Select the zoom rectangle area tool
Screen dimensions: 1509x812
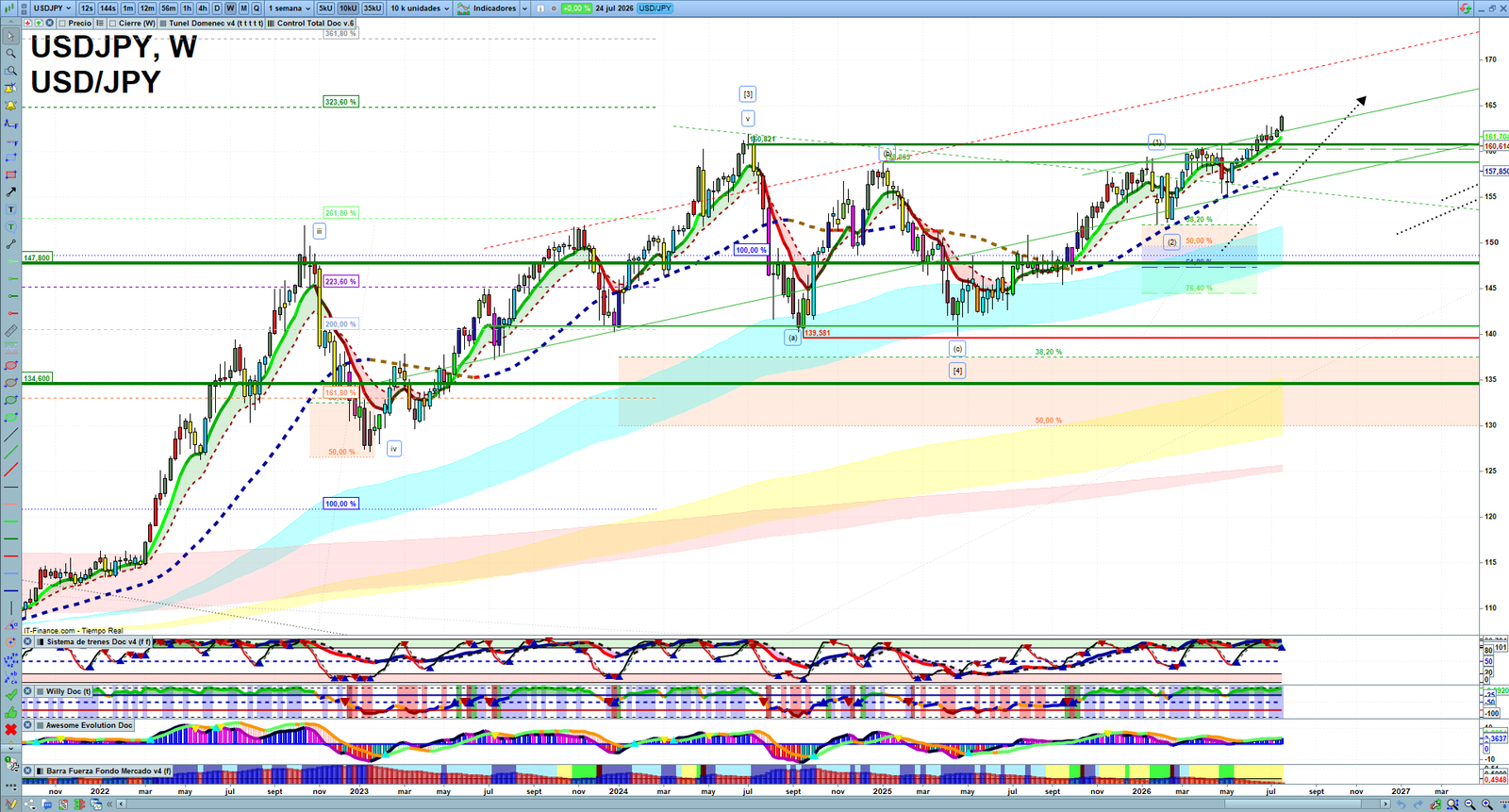click(x=10, y=71)
